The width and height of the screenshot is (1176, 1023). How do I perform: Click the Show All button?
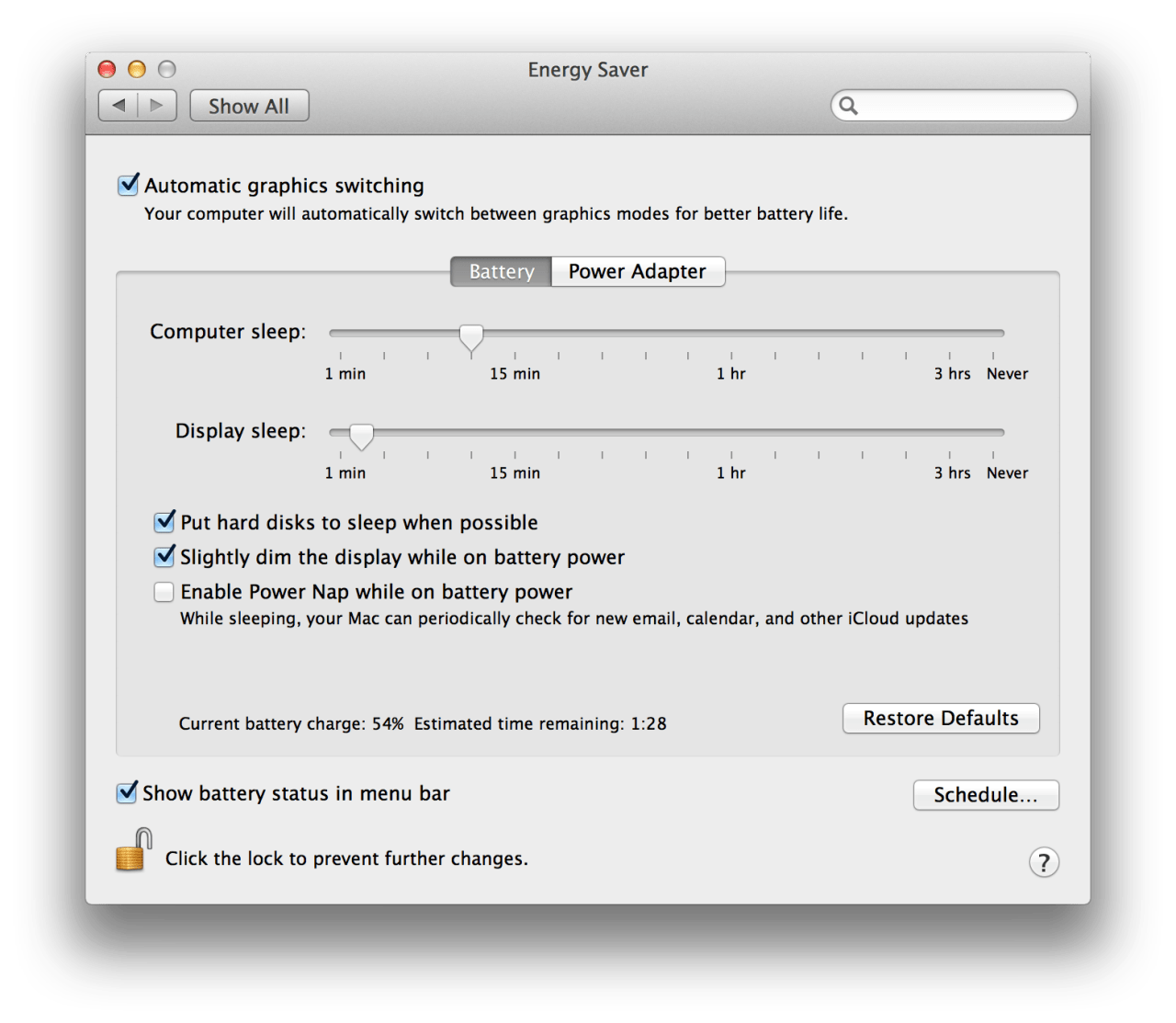[x=249, y=106]
